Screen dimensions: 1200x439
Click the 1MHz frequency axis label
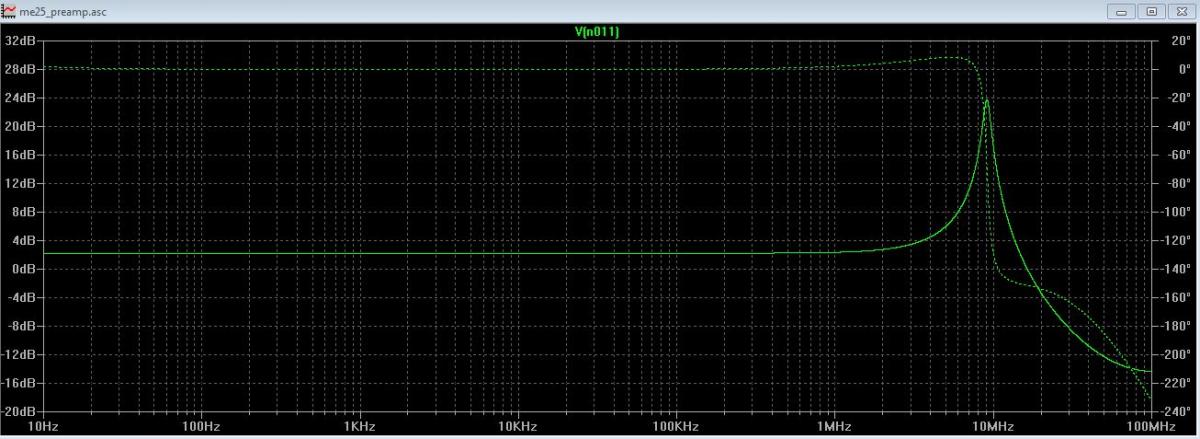pyautogui.click(x=833, y=427)
